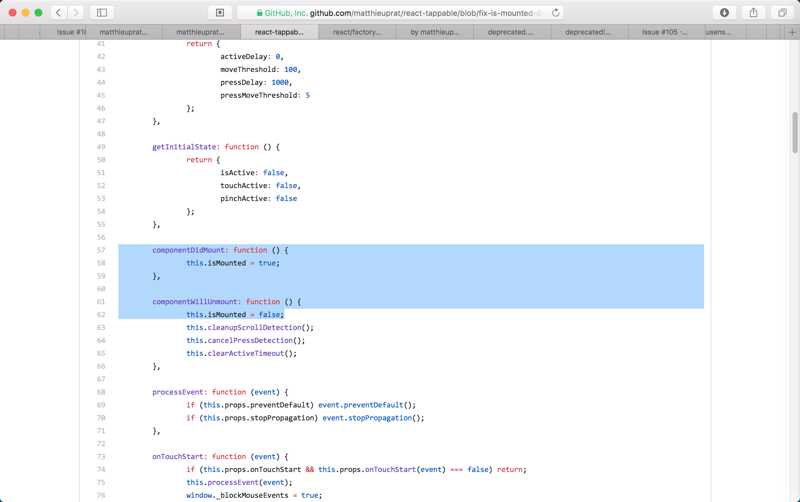
Task: Click the page vertical scrollbar thumb
Action: click(x=795, y=132)
